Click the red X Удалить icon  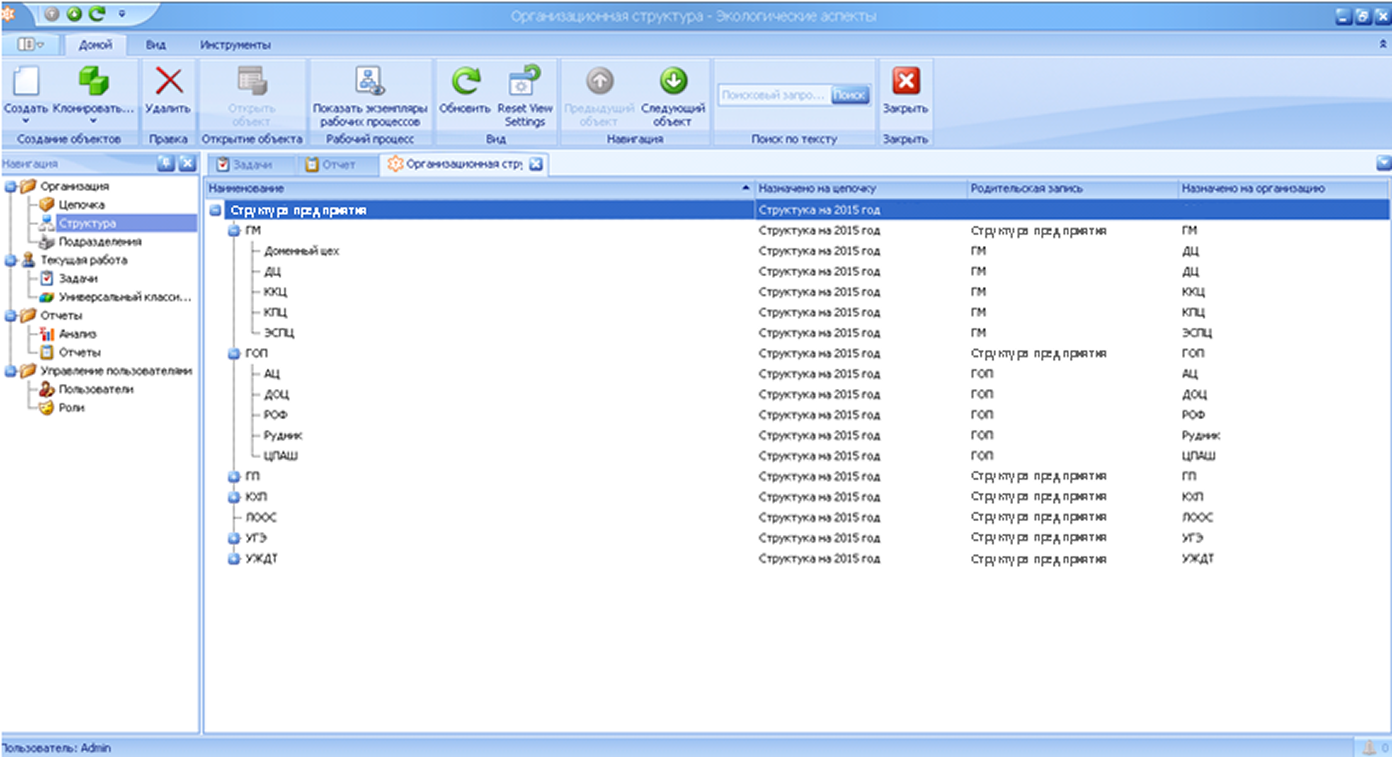pos(168,82)
